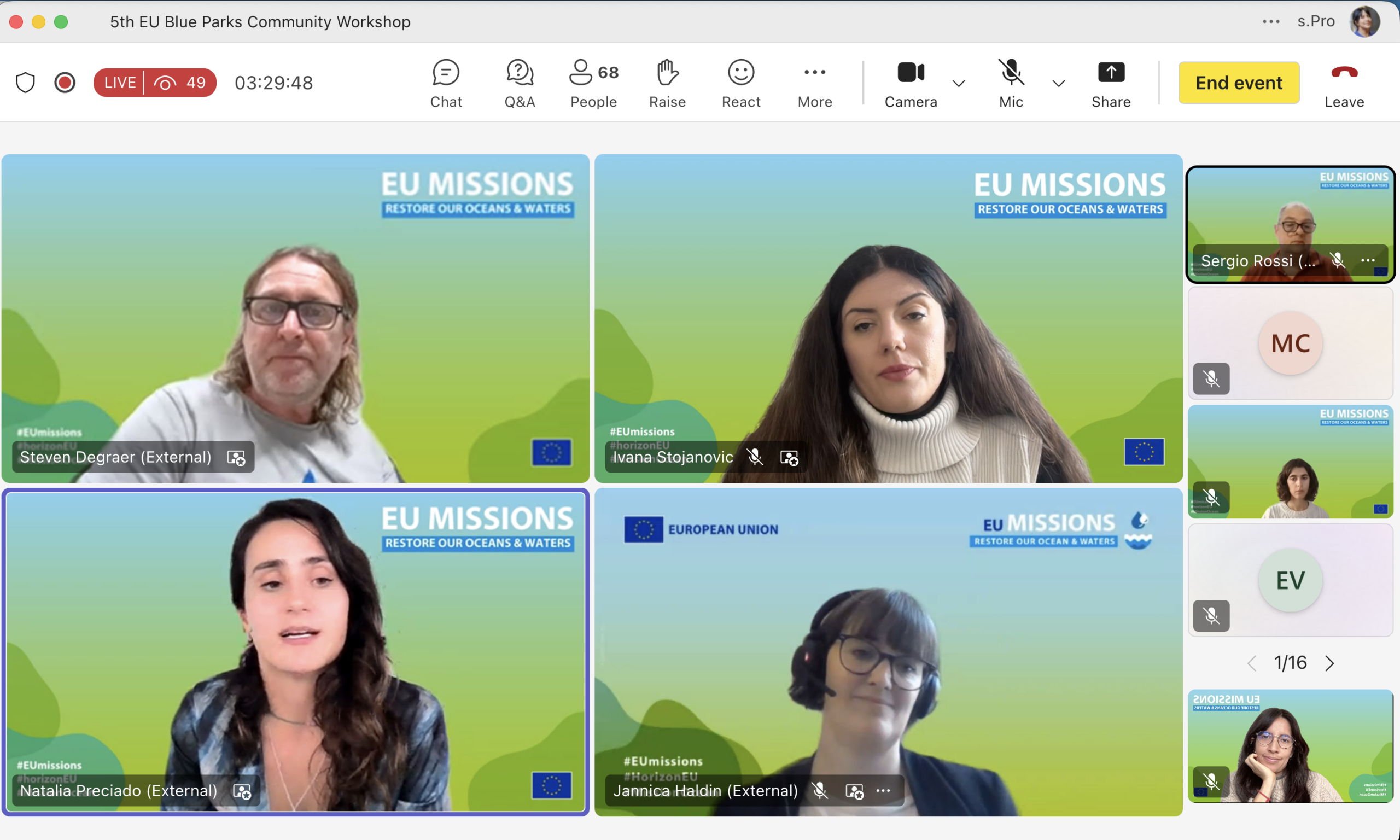This screenshot has height=840, width=1400.
Task: Click the red recording indicator
Action: point(65,83)
